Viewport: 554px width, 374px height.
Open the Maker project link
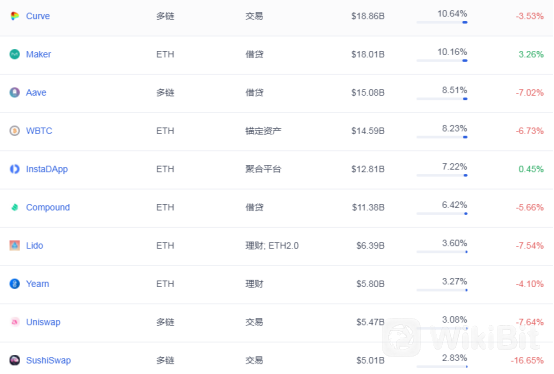(39, 54)
